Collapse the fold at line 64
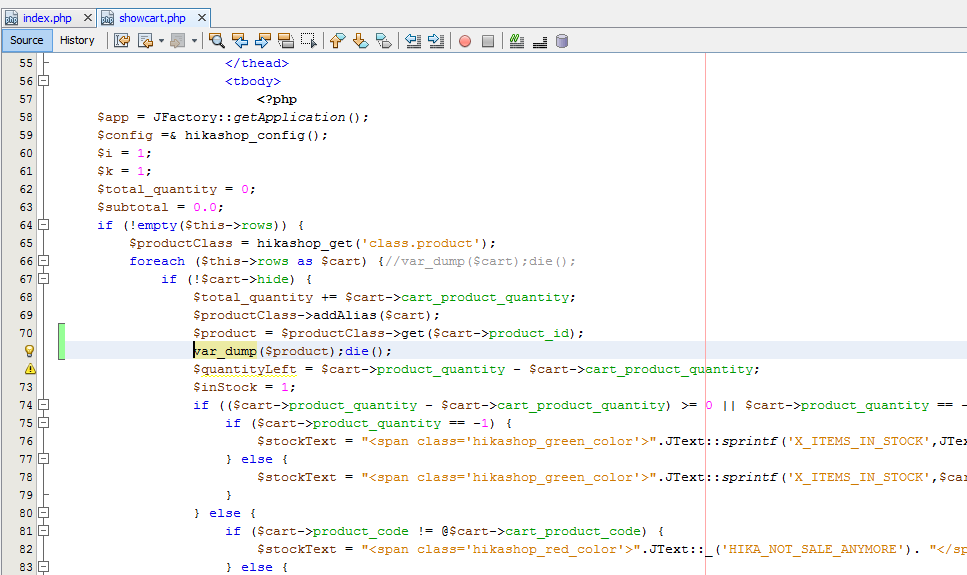The image size is (967, 575). (x=44, y=225)
